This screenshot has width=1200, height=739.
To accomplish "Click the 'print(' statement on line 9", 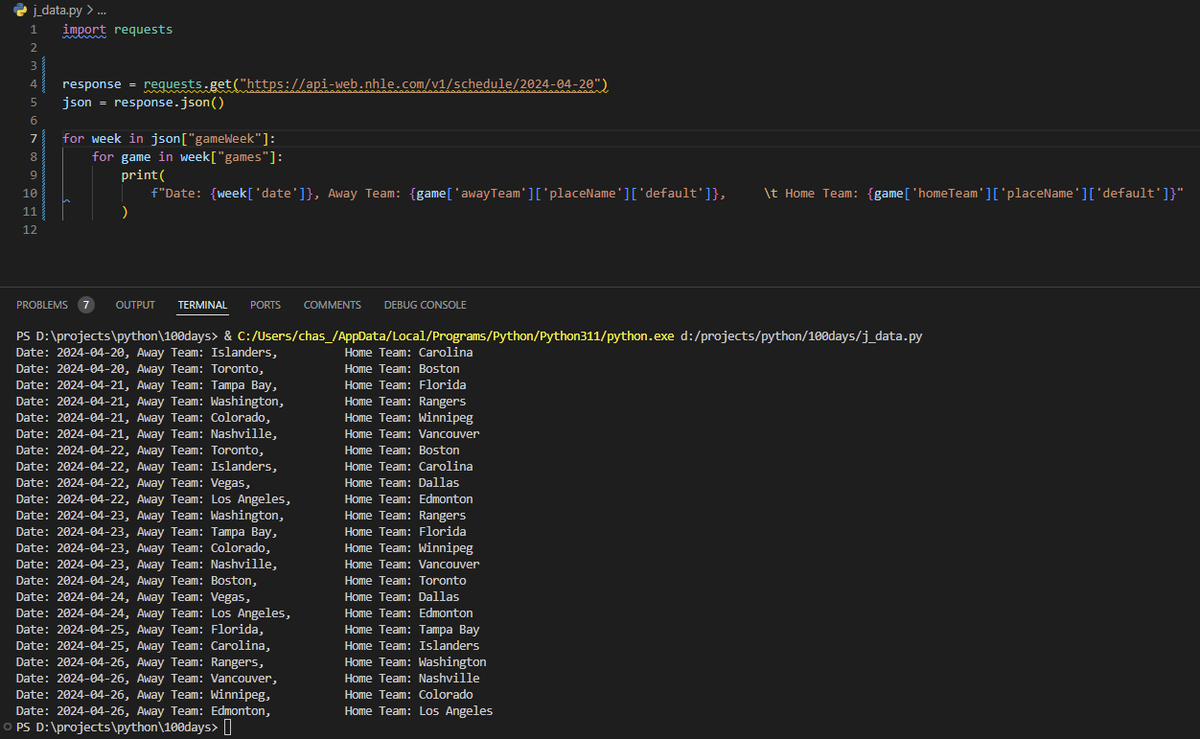I will [x=143, y=175].
